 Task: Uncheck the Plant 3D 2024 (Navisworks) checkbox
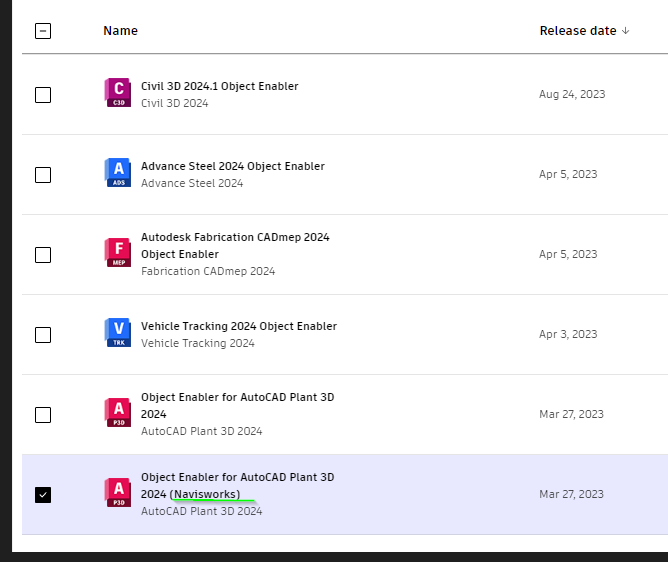pyautogui.click(x=43, y=495)
